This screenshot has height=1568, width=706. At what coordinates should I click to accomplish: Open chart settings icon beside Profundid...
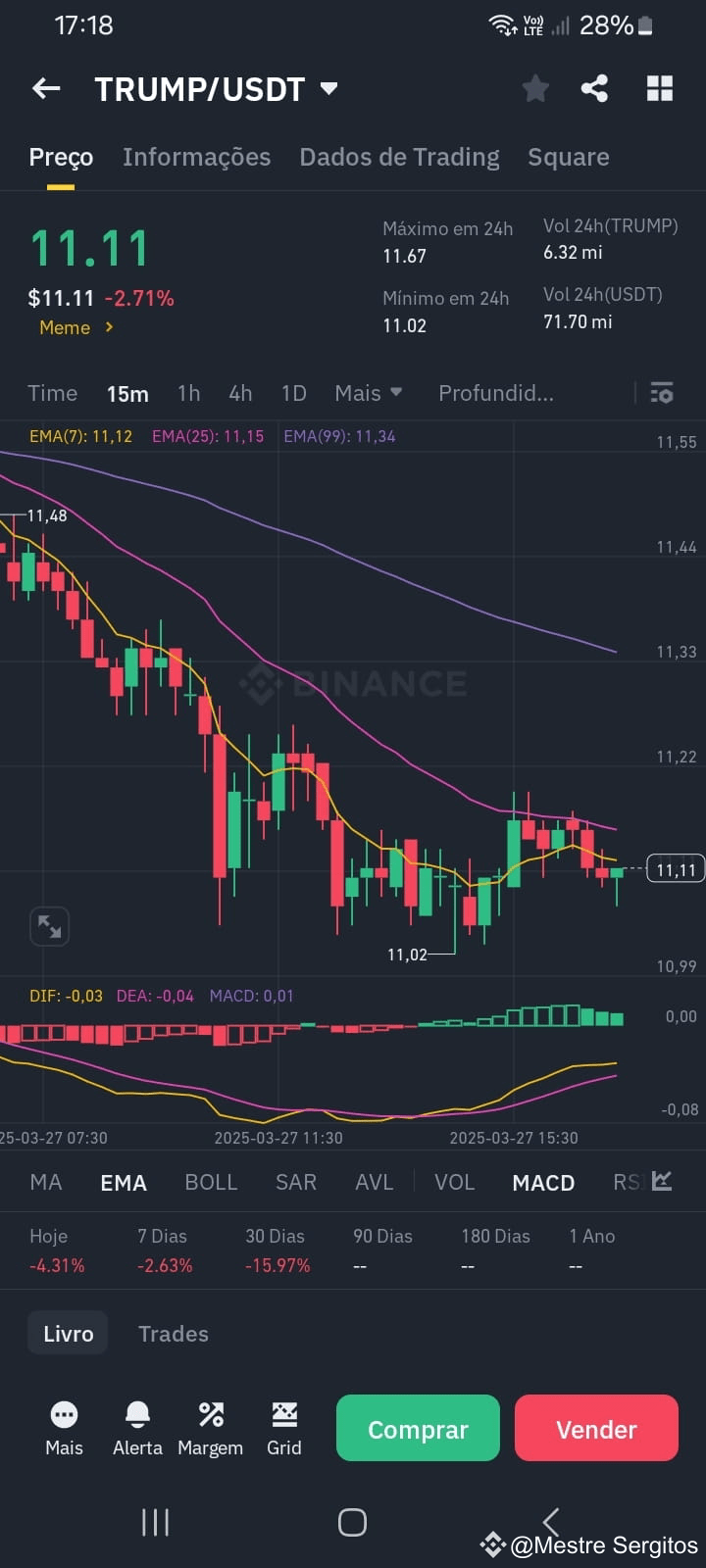(x=662, y=393)
